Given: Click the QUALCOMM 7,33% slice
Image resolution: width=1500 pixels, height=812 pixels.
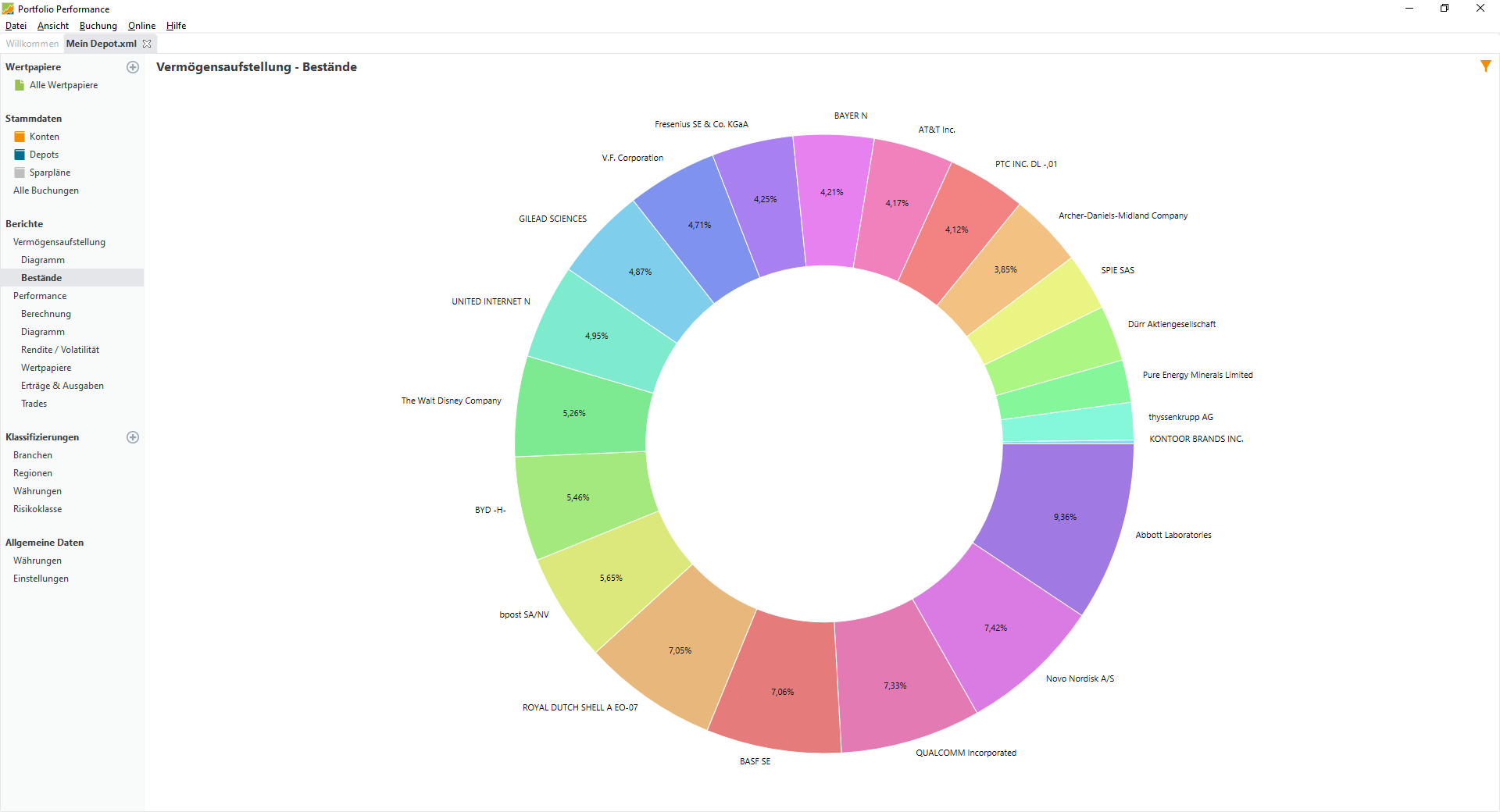Looking at the screenshot, I should click(895, 686).
